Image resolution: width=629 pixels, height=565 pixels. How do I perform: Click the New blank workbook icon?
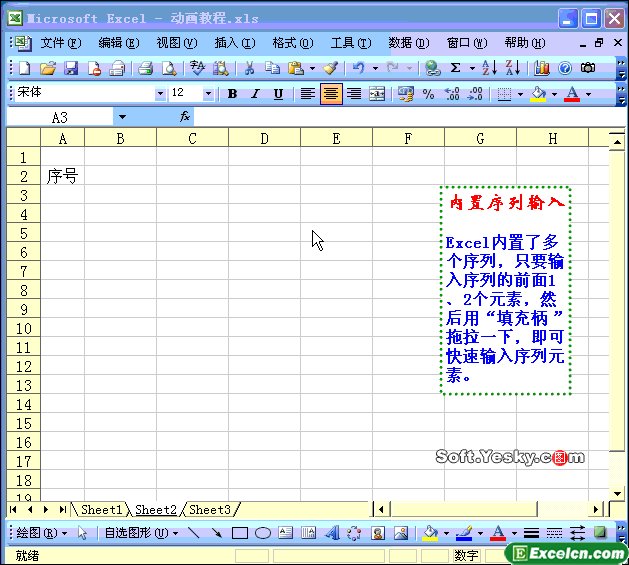[24, 68]
